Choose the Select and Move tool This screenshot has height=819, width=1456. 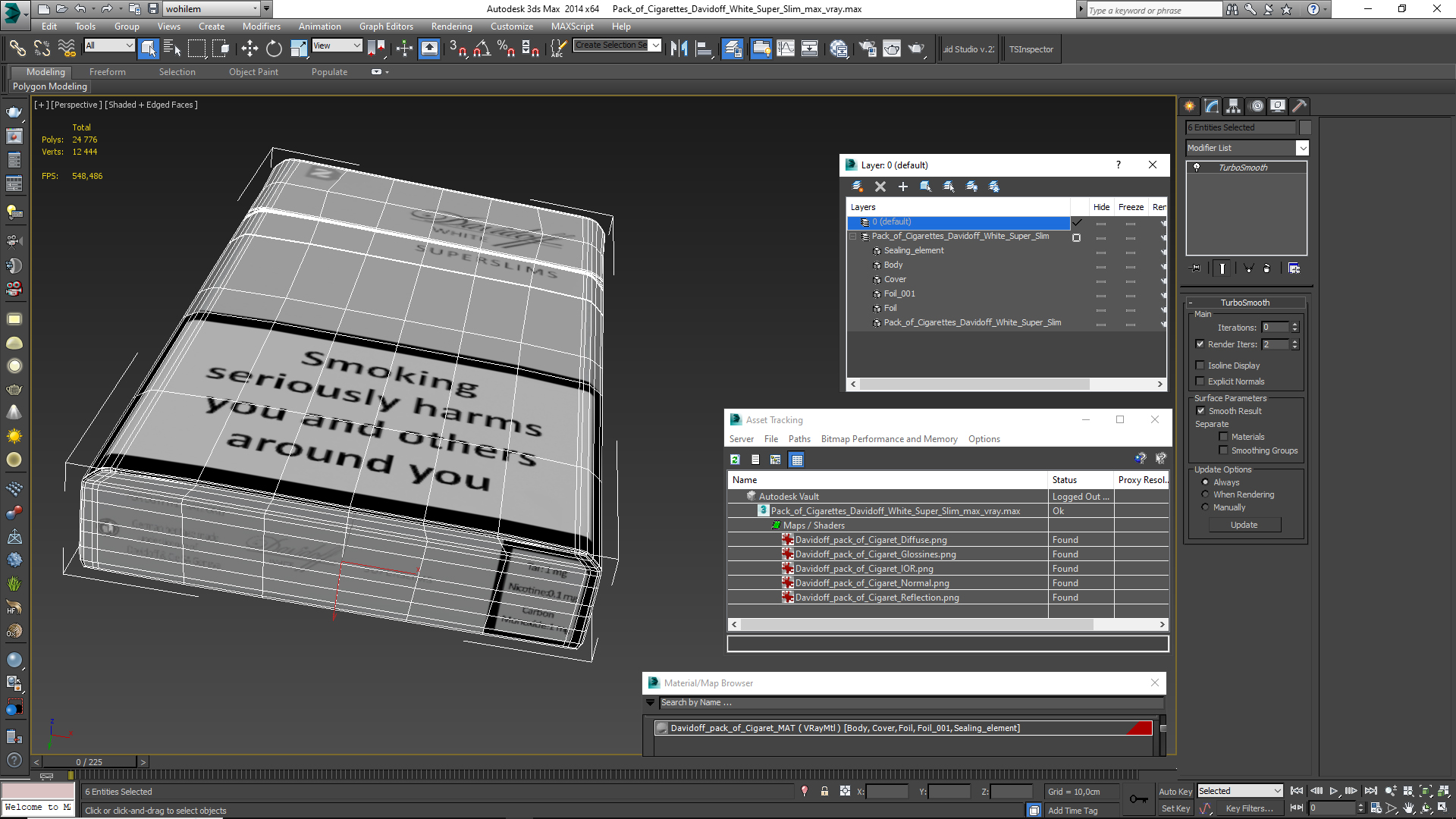[x=249, y=49]
